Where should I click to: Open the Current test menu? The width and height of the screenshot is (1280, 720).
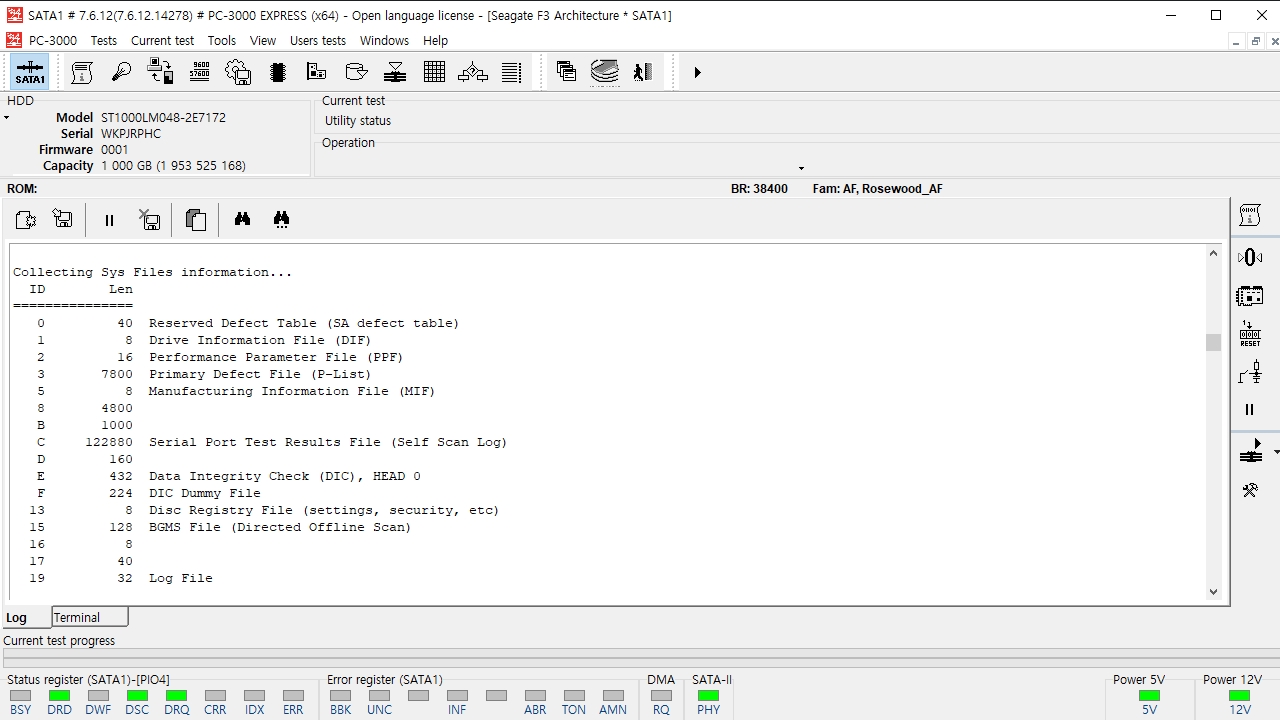[162, 40]
